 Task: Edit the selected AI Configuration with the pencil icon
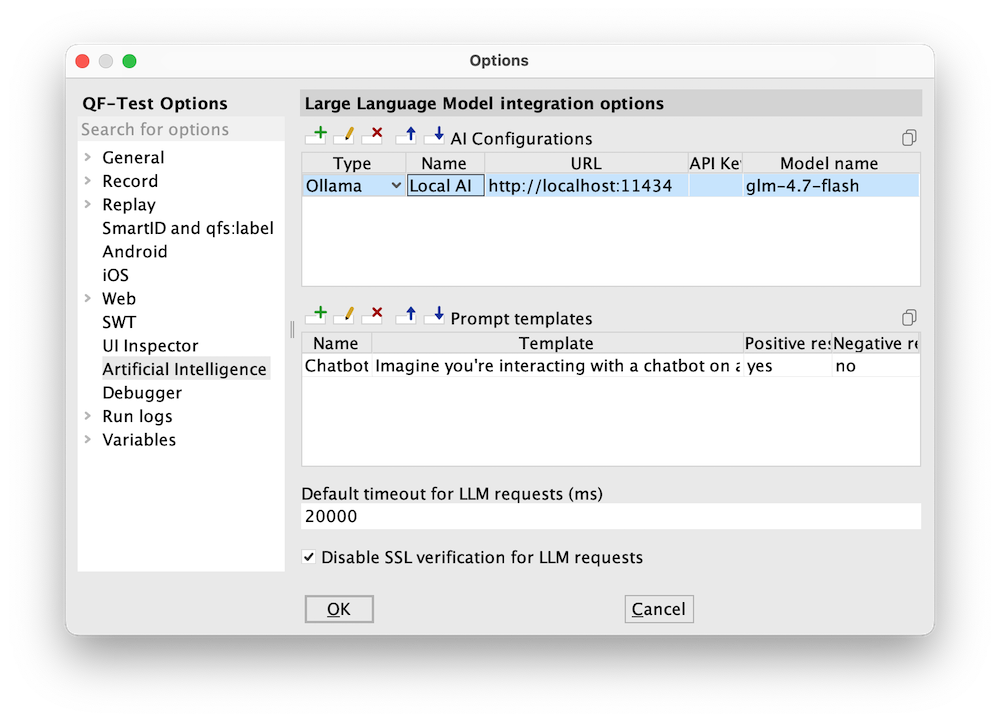(346, 133)
